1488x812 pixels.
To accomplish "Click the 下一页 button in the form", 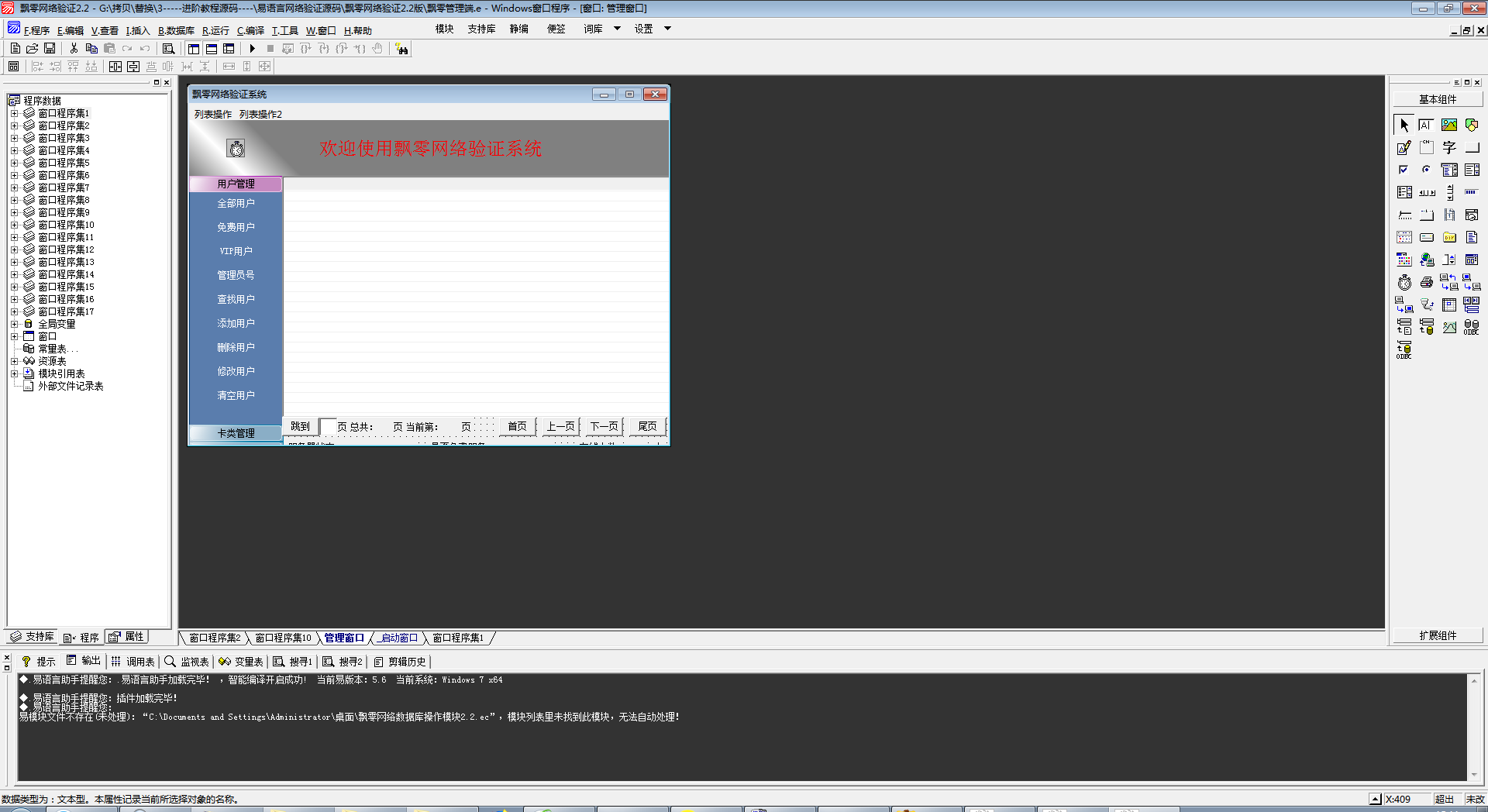I will click(604, 426).
